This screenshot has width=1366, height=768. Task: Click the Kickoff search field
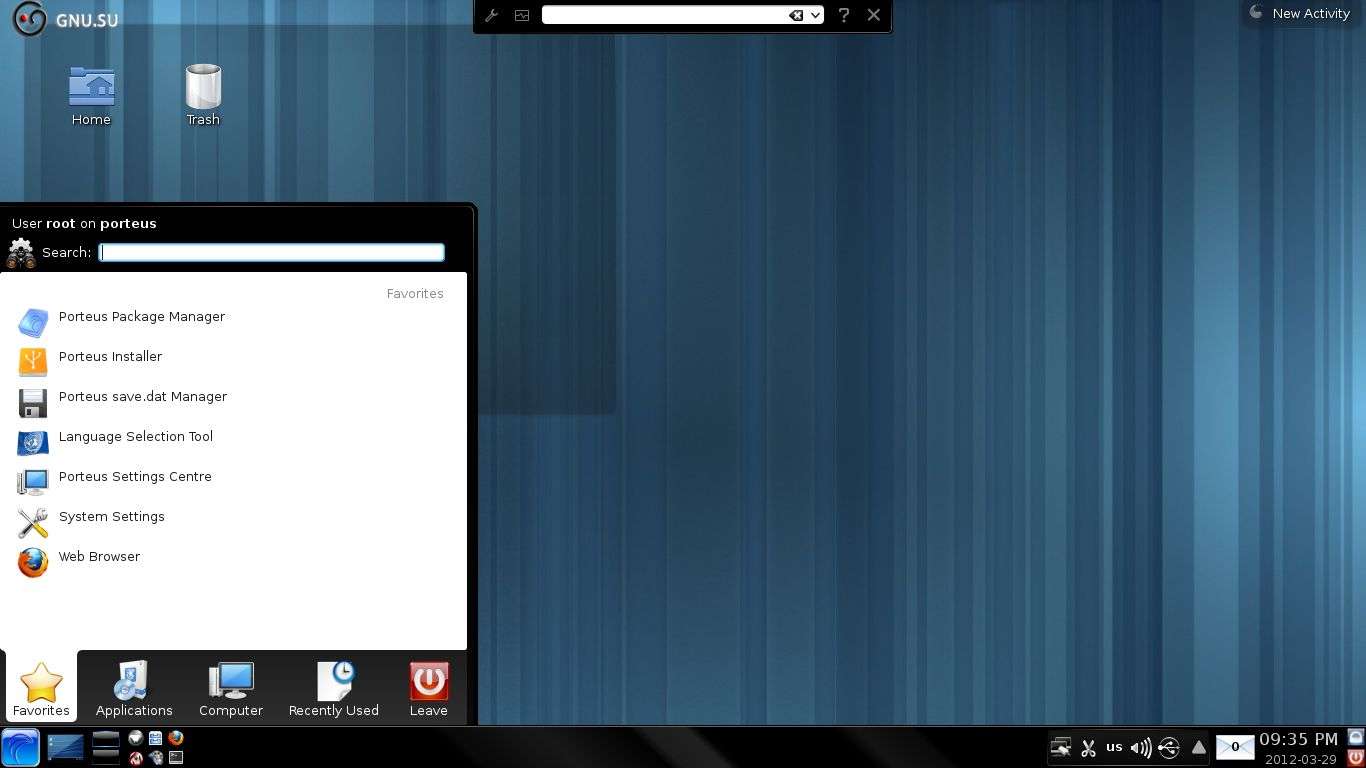click(x=272, y=252)
